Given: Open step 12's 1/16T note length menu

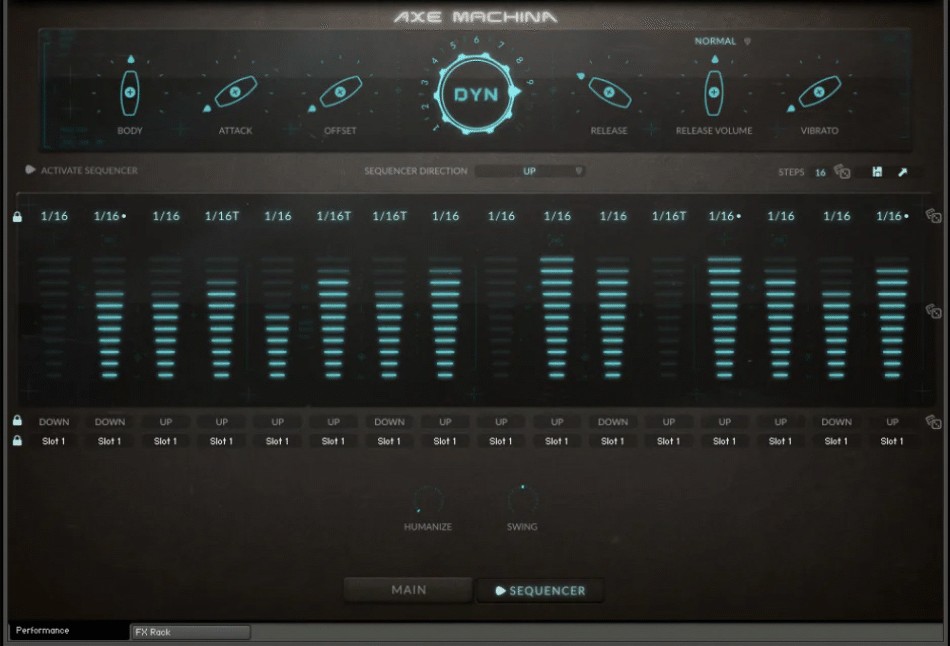Looking at the screenshot, I should click(x=669, y=216).
